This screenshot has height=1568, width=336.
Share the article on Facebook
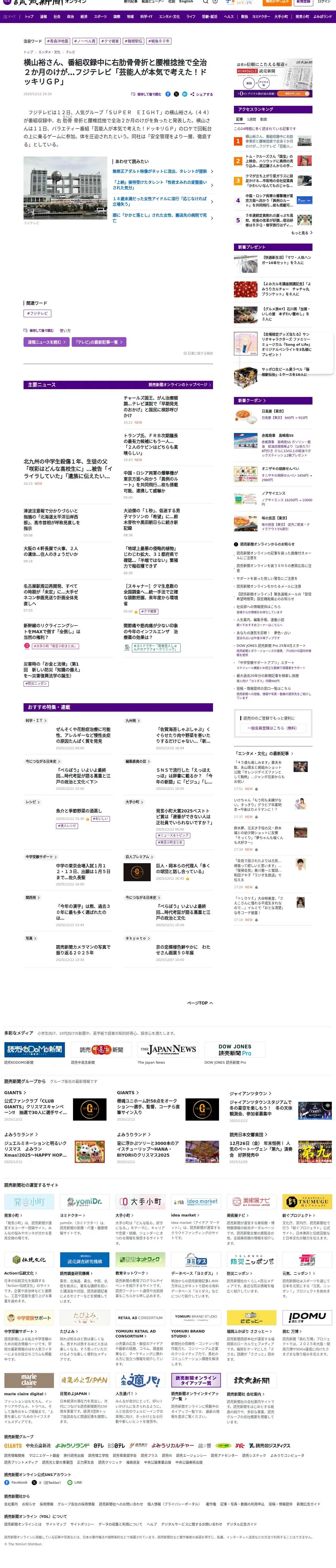click(168, 94)
